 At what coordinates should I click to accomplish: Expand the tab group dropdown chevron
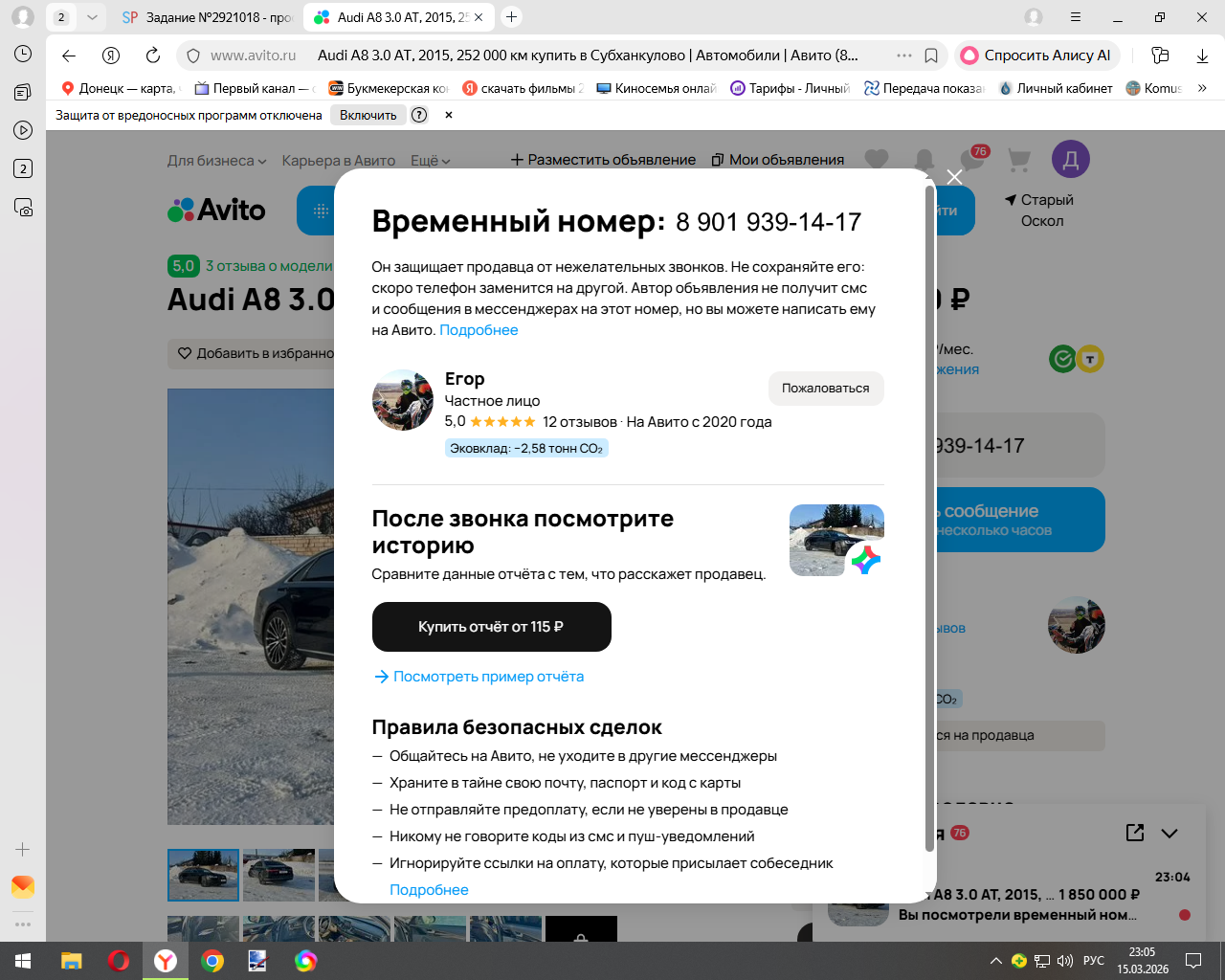[92, 17]
